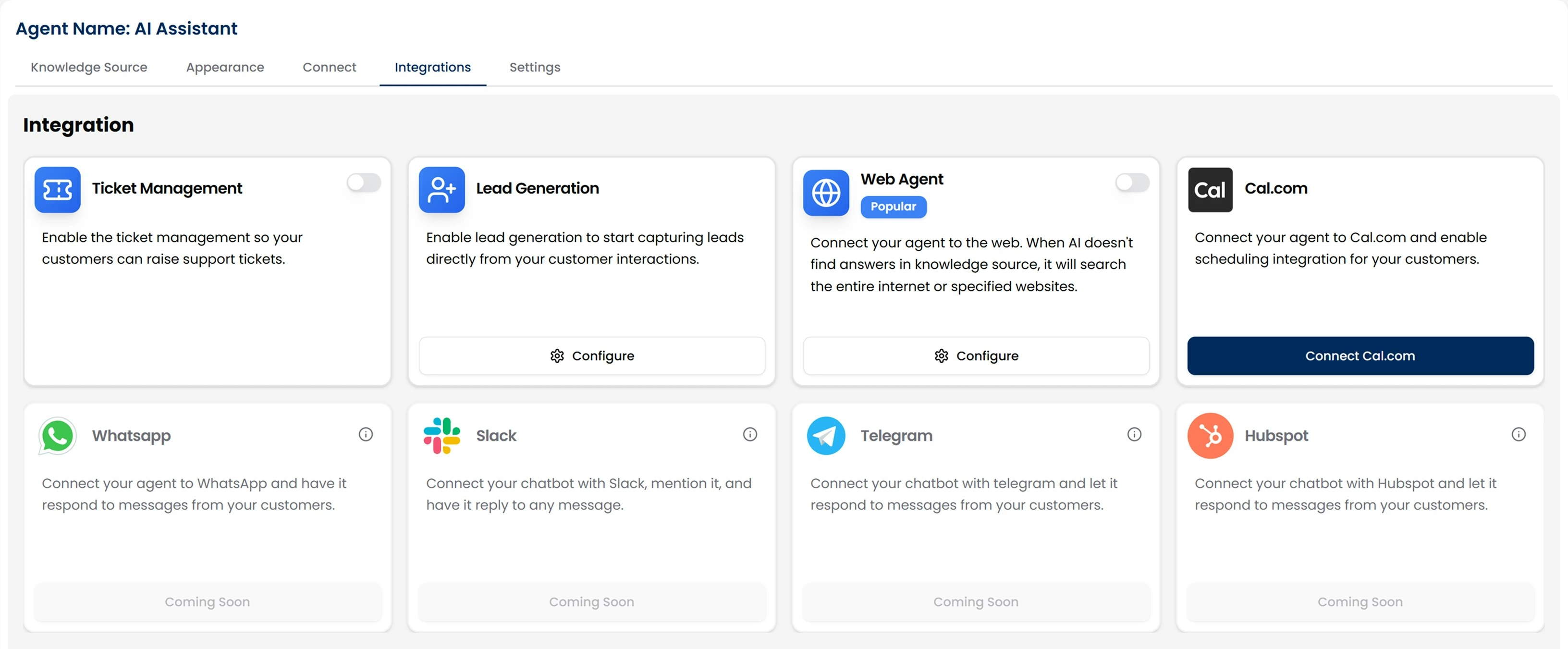Open the Appearance tab
Screen dimensions: 1568x649
click(x=225, y=68)
